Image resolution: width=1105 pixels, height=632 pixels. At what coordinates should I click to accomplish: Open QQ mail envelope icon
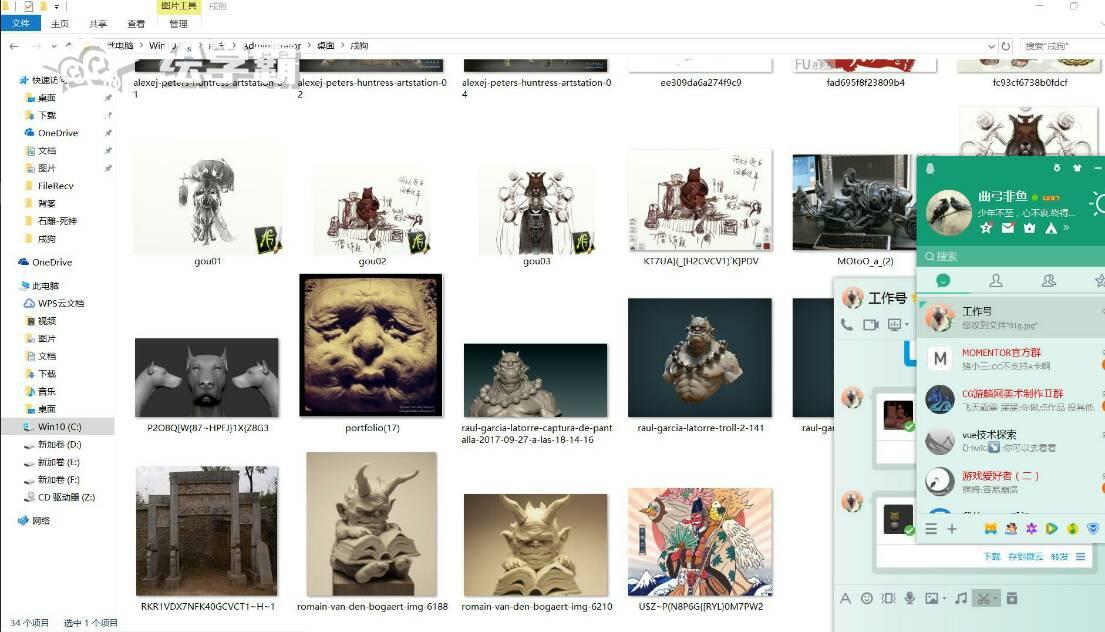1008,228
